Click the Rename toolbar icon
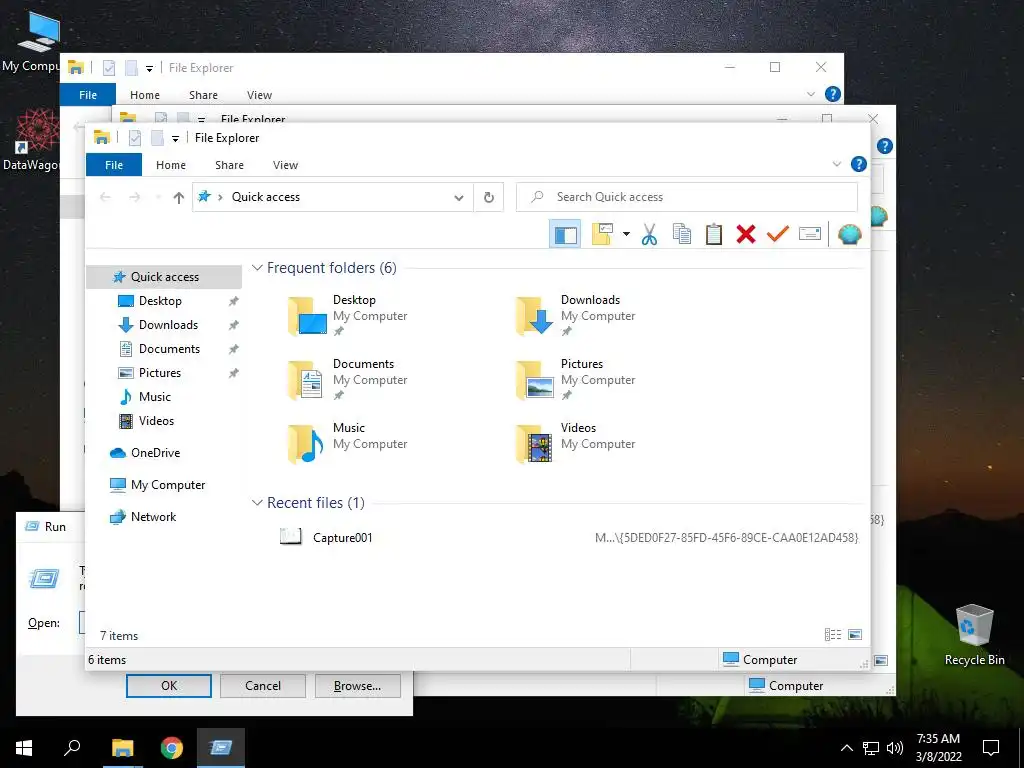1024x768 pixels. [x=810, y=234]
